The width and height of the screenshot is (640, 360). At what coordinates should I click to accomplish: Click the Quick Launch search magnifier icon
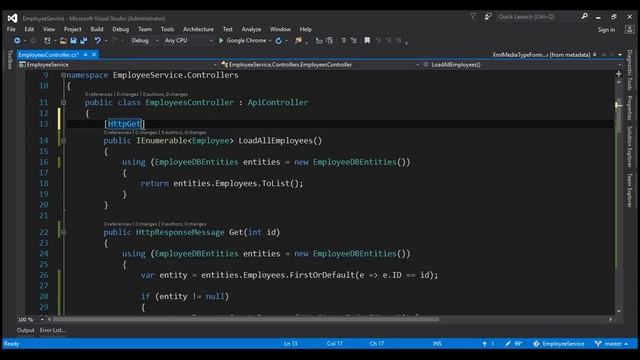point(584,16)
